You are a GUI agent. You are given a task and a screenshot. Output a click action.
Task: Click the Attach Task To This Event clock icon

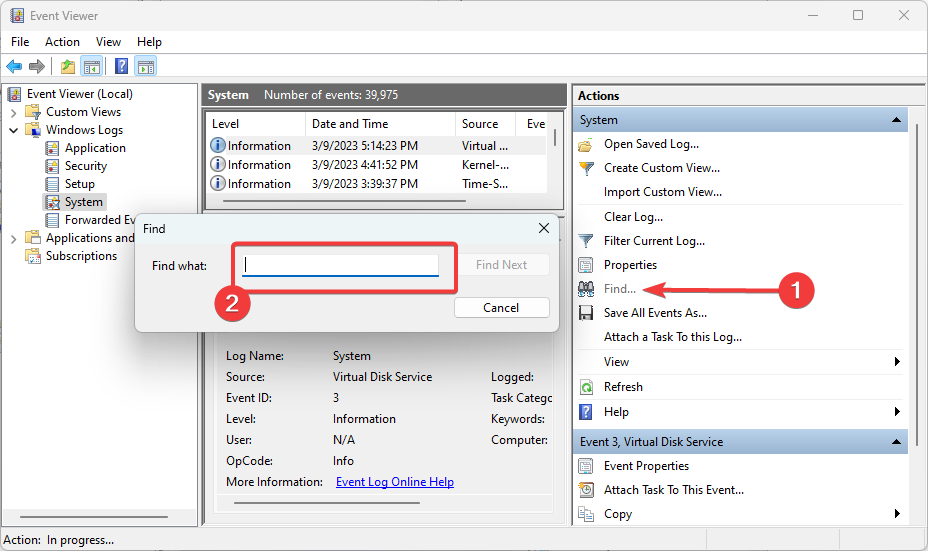586,490
